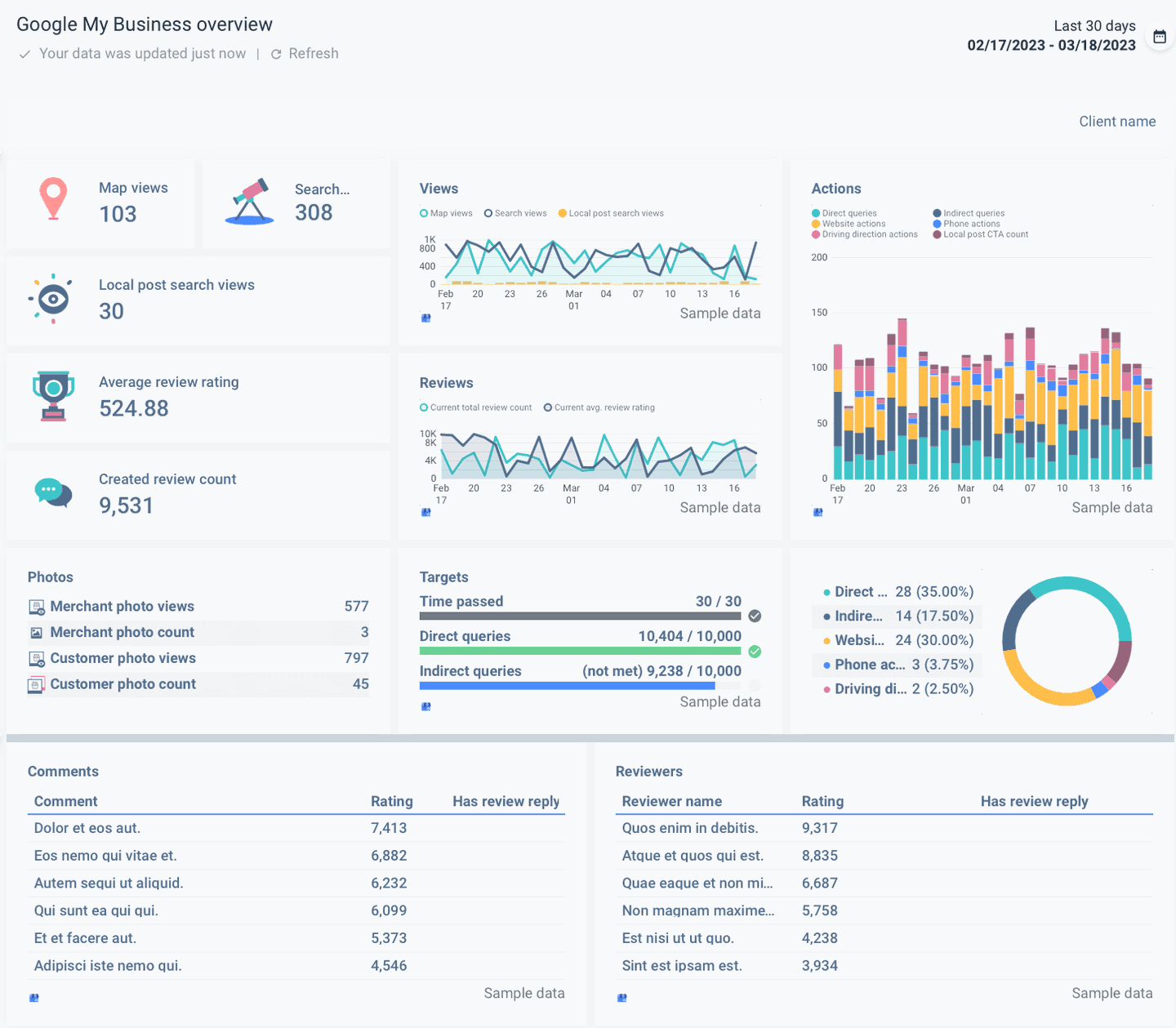Switch to the Comments section header
Viewport: 1176px width, 1028px height.
click(63, 771)
